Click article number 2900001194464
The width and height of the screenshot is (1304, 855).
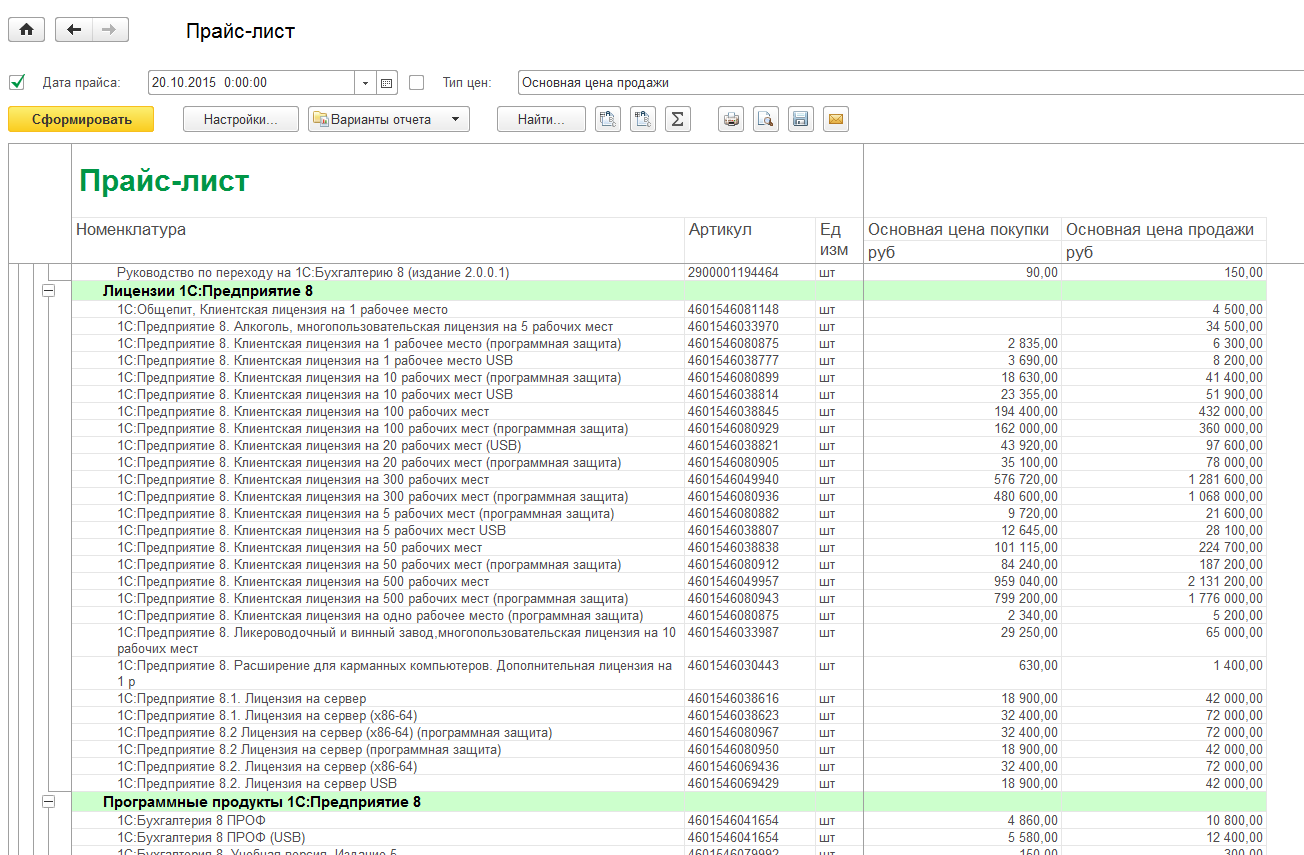(733, 273)
